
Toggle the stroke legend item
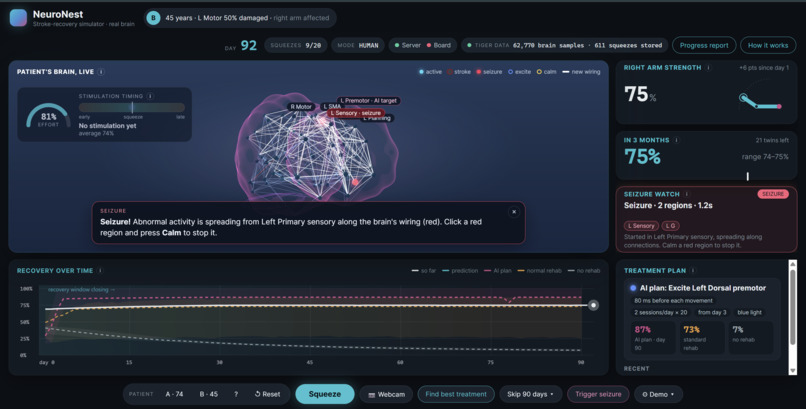tap(459, 72)
